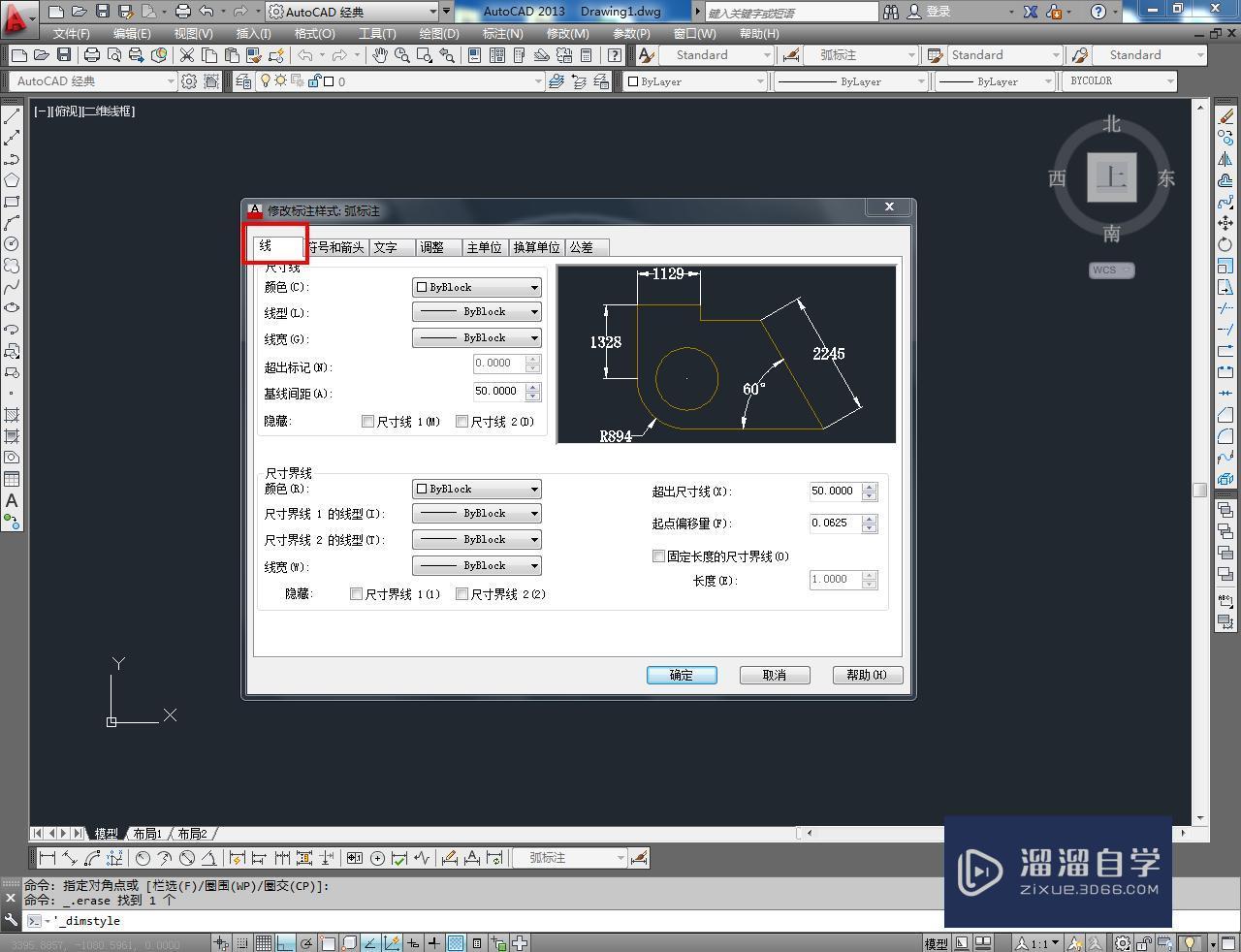Select the Pan hand tool
1241x952 pixels.
click(379, 55)
